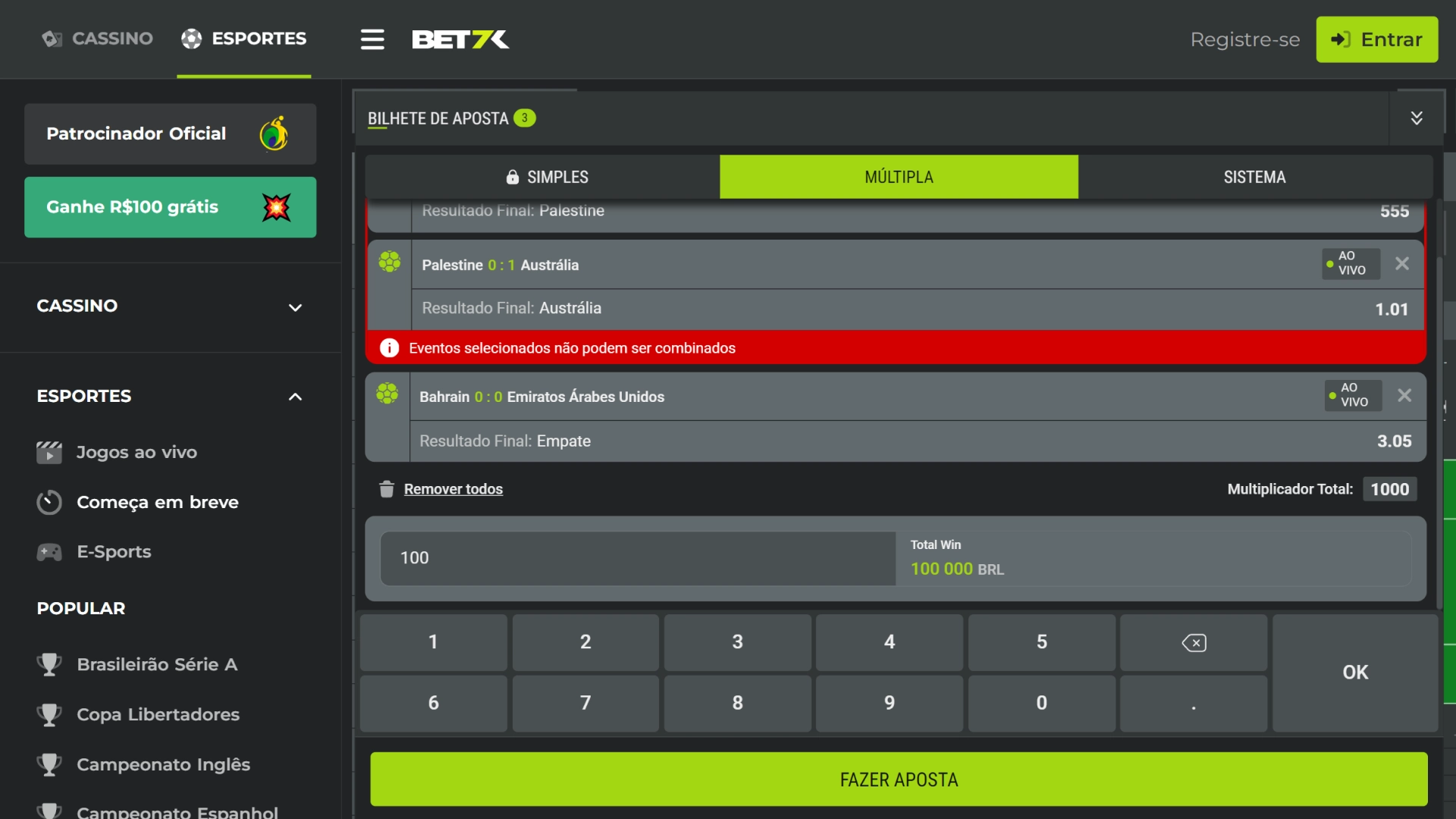Open E-Sports in sidebar
The height and width of the screenshot is (819, 1456).
[x=114, y=552]
